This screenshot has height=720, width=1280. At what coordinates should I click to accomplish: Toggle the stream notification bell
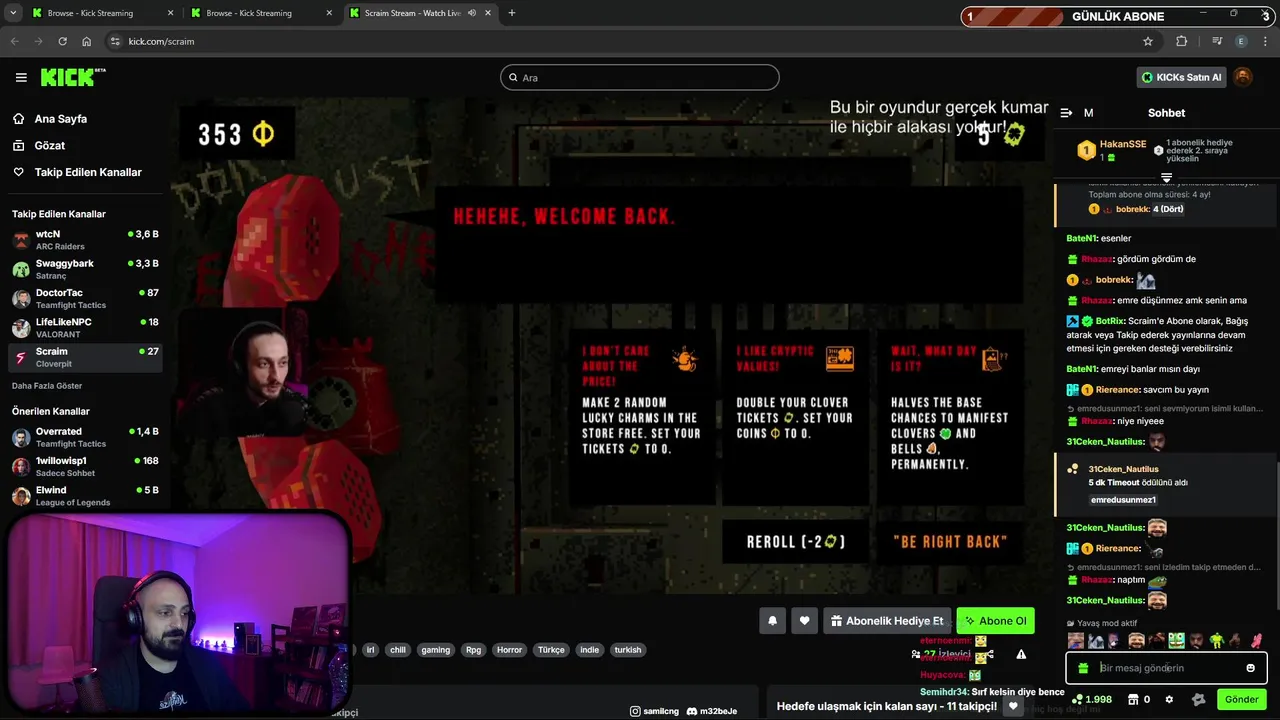[x=772, y=621]
